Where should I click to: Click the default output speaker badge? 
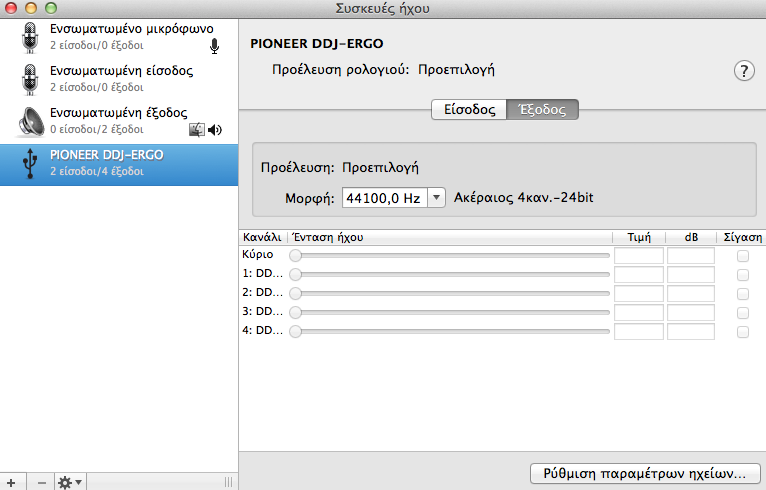(x=214, y=130)
